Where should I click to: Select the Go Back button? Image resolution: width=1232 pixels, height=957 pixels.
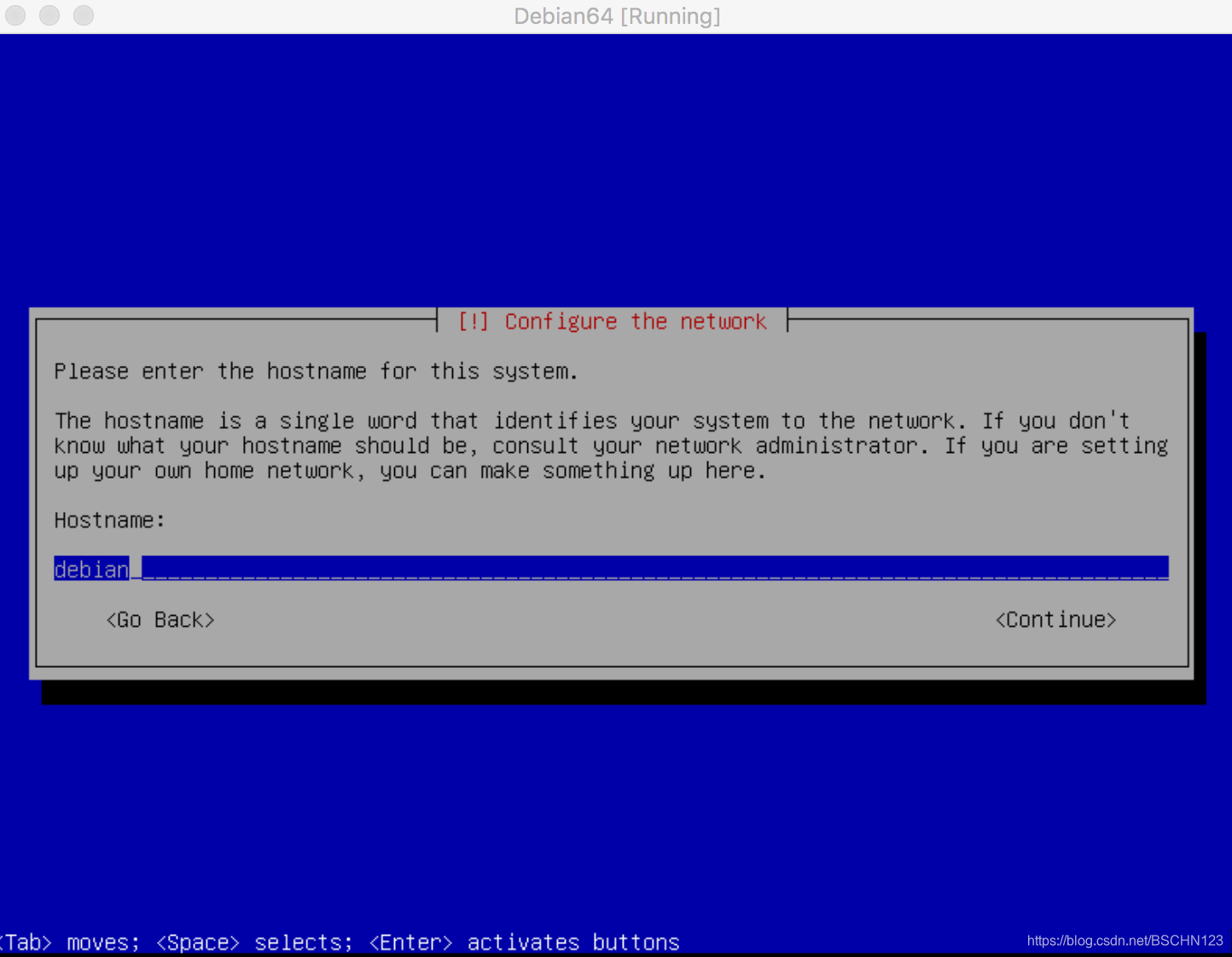[160, 620]
